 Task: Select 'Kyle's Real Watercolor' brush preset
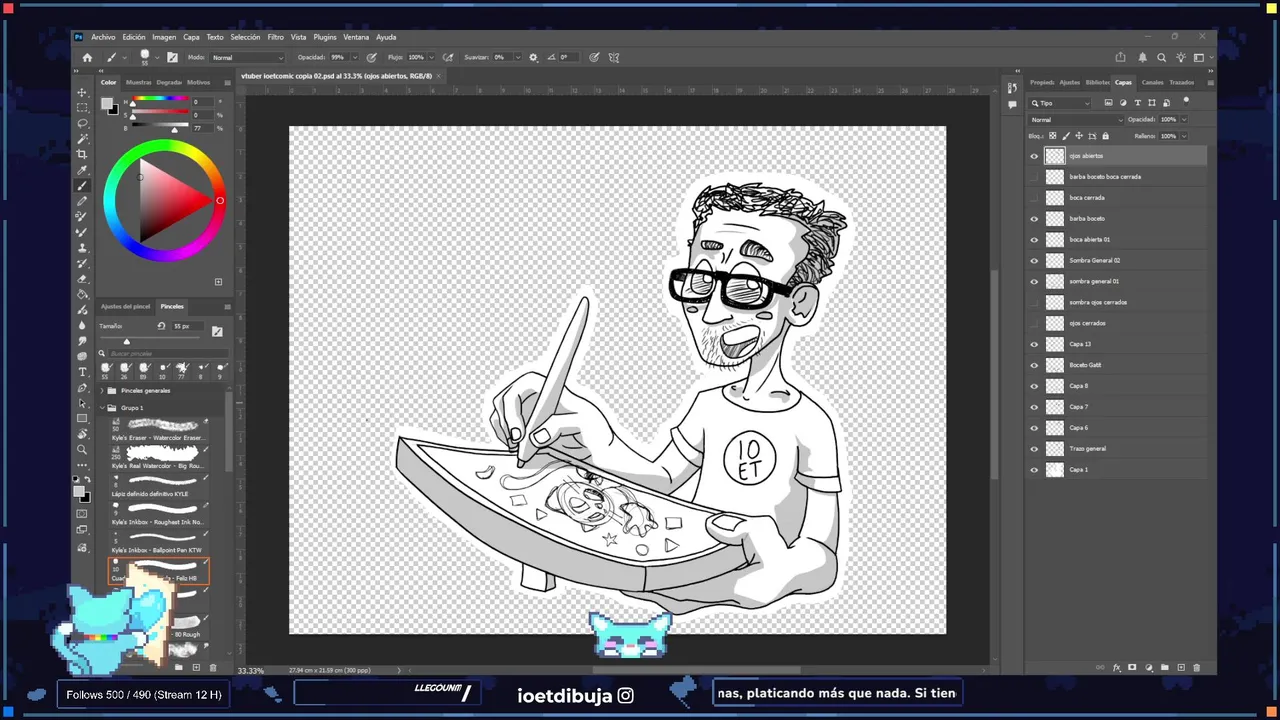(159, 459)
